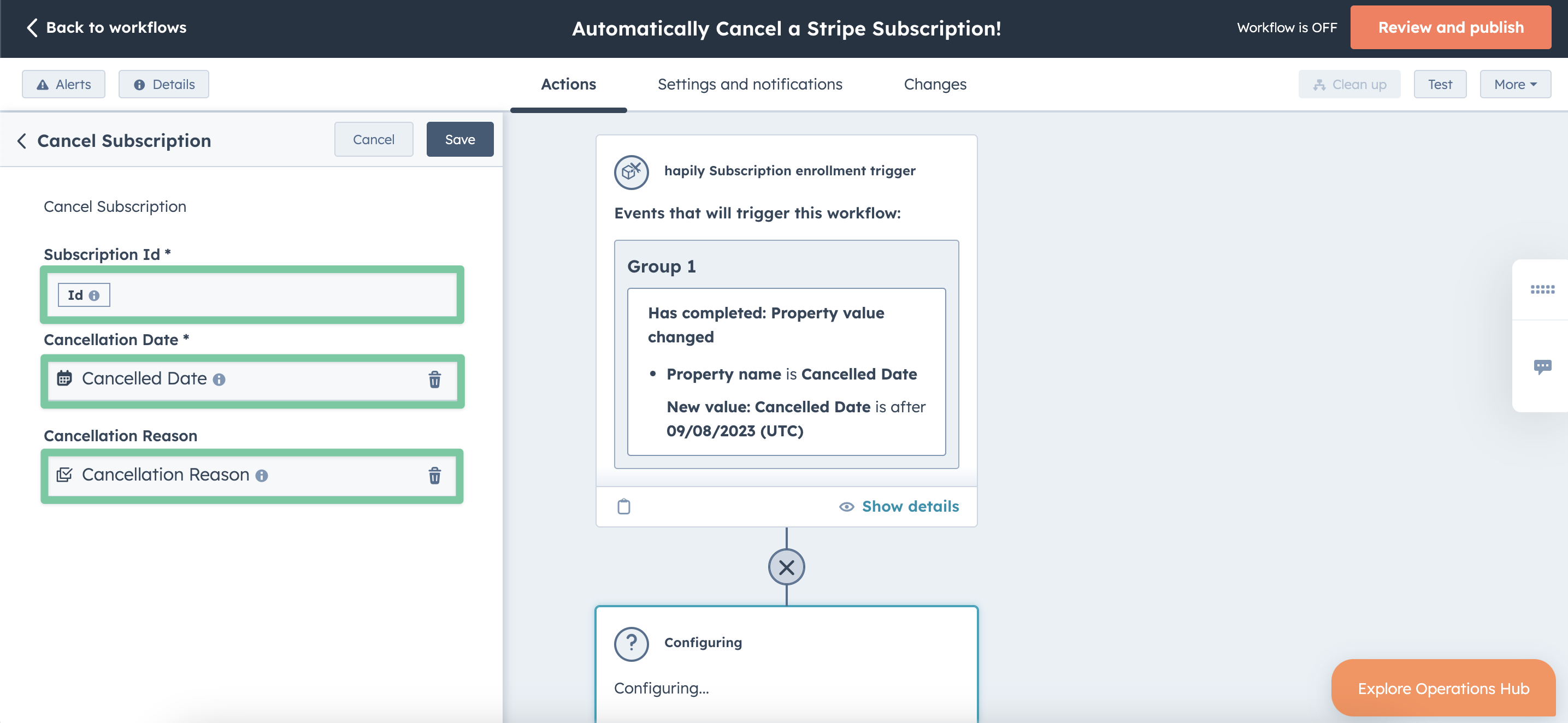Save the Cancel Subscription action
This screenshot has height=723, width=1568.
(x=459, y=139)
